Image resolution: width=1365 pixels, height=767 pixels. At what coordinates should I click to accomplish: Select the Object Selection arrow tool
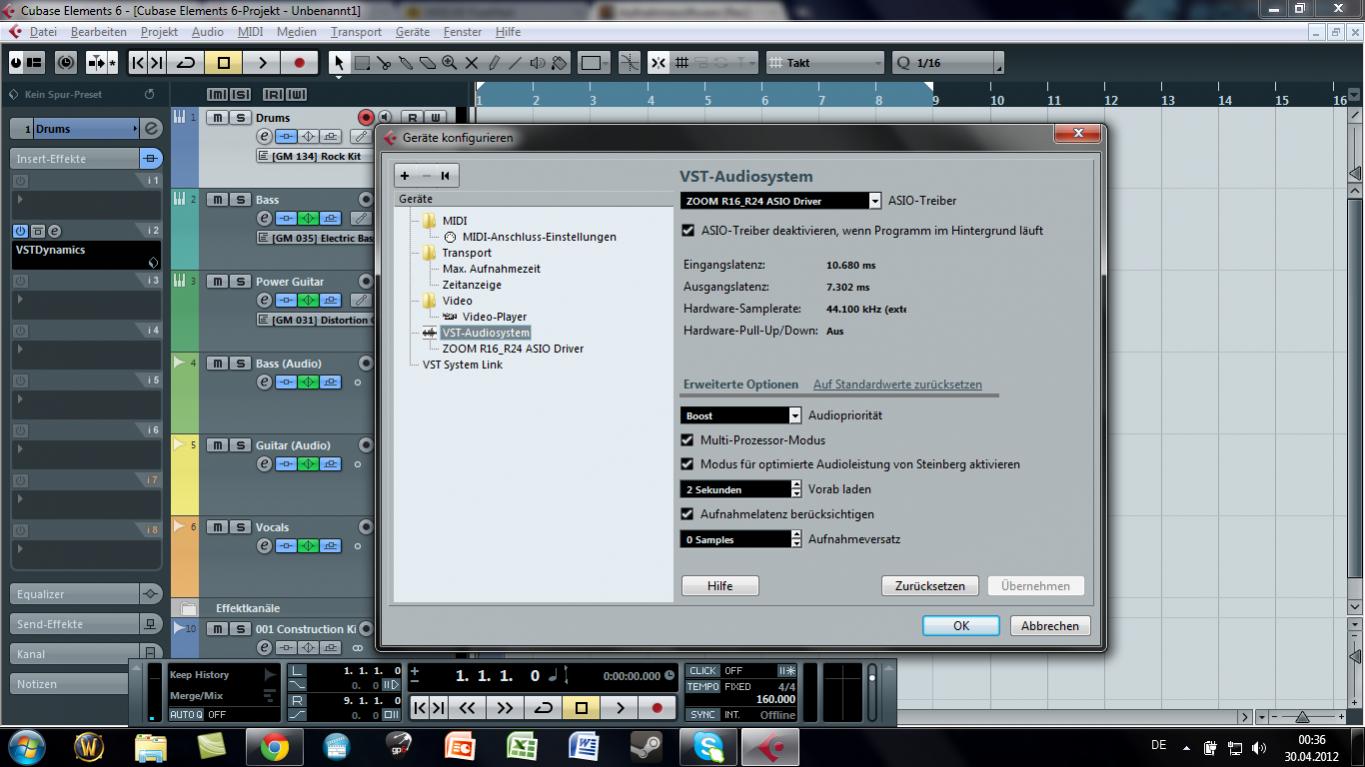[339, 63]
